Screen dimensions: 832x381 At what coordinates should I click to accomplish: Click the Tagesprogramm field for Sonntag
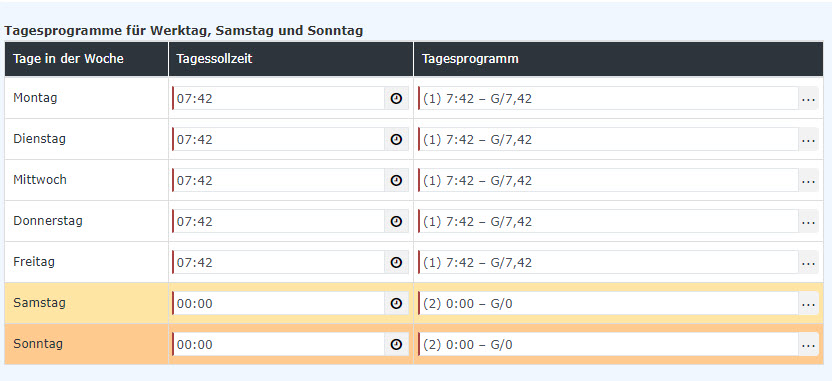[x=608, y=344]
